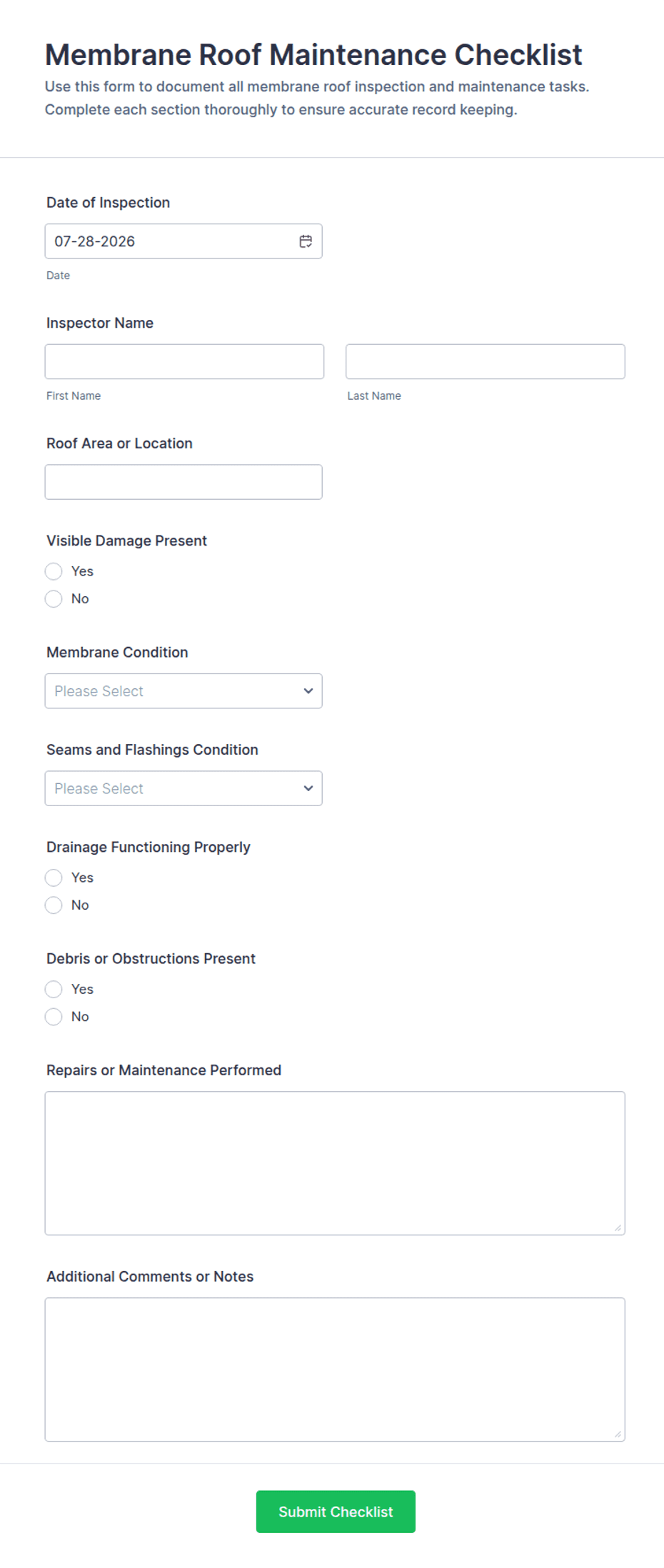Viewport: 664px width, 1568px height.
Task: Open the Seams and Flashings Condition select box
Action: tap(183, 788)
